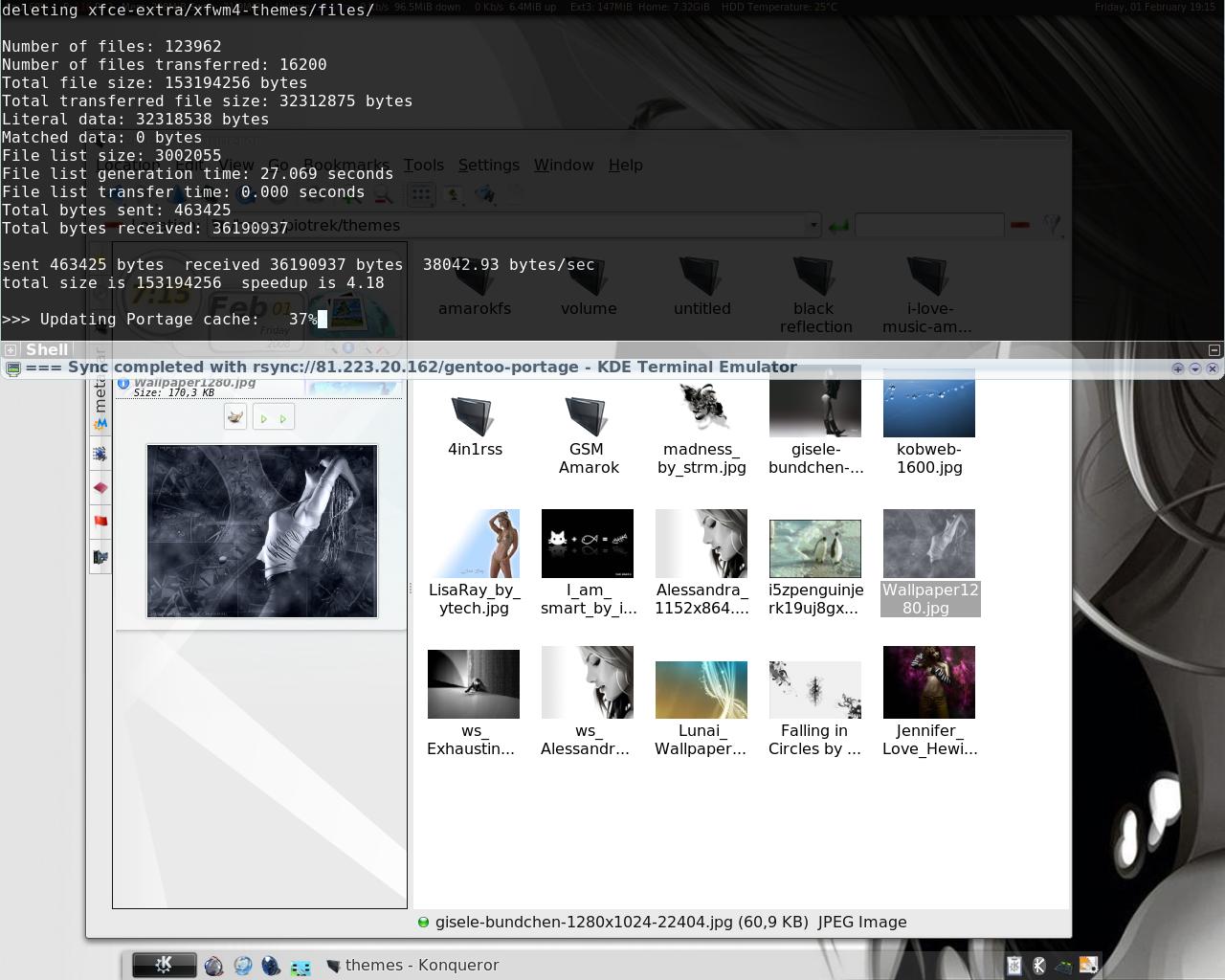Select the Shell tab in terminal
This screenshot has height=980, width=1225.
(47, 350)
